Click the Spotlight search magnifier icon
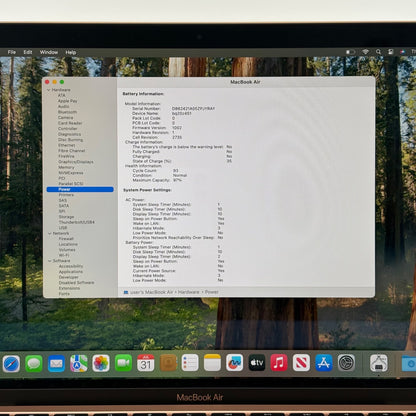 (378, 52)
